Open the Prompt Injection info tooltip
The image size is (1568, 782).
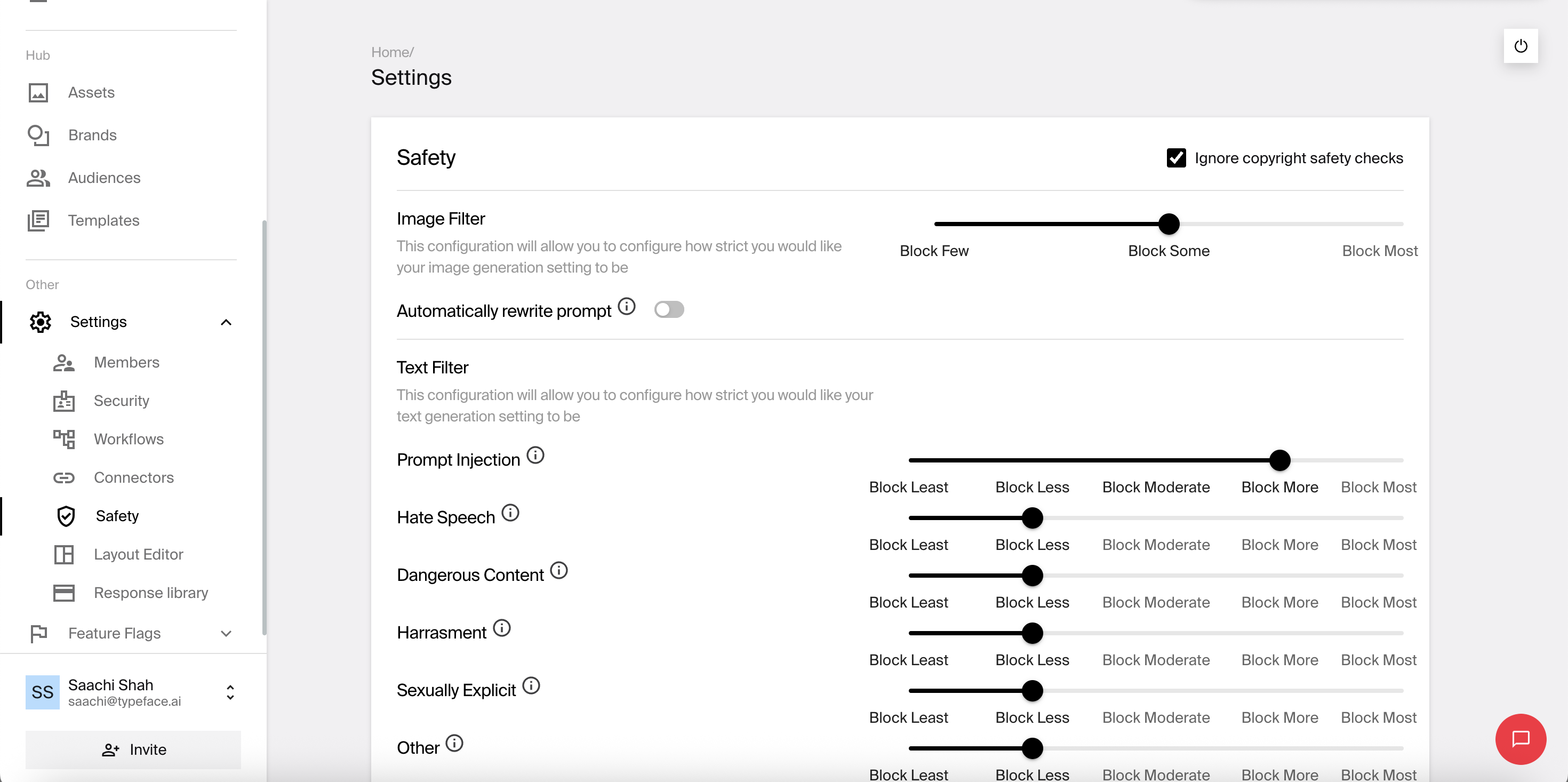tap(535, 455)
